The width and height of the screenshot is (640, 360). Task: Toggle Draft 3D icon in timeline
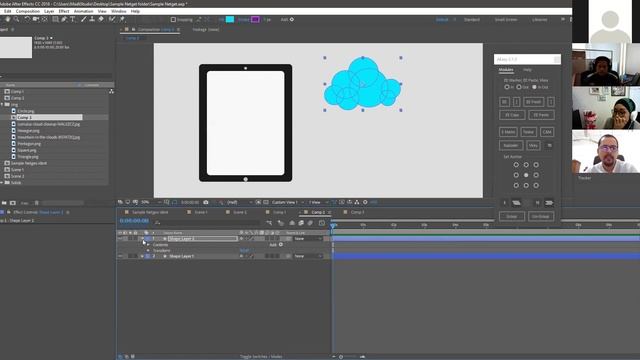pyautogui.click(x=281, y=223)
